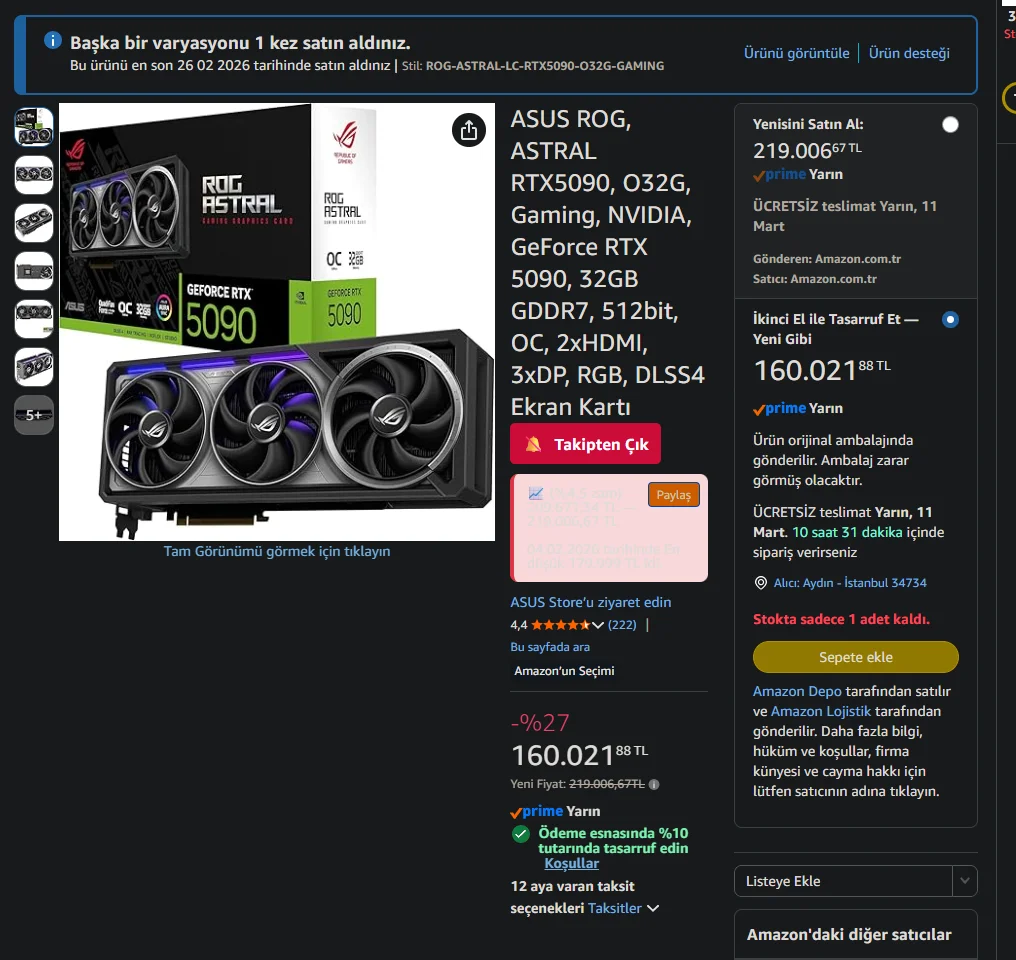Open the Listeye Ekle dropdown arrow
This screenshot has height=960, width=1016.
point(965,881)
